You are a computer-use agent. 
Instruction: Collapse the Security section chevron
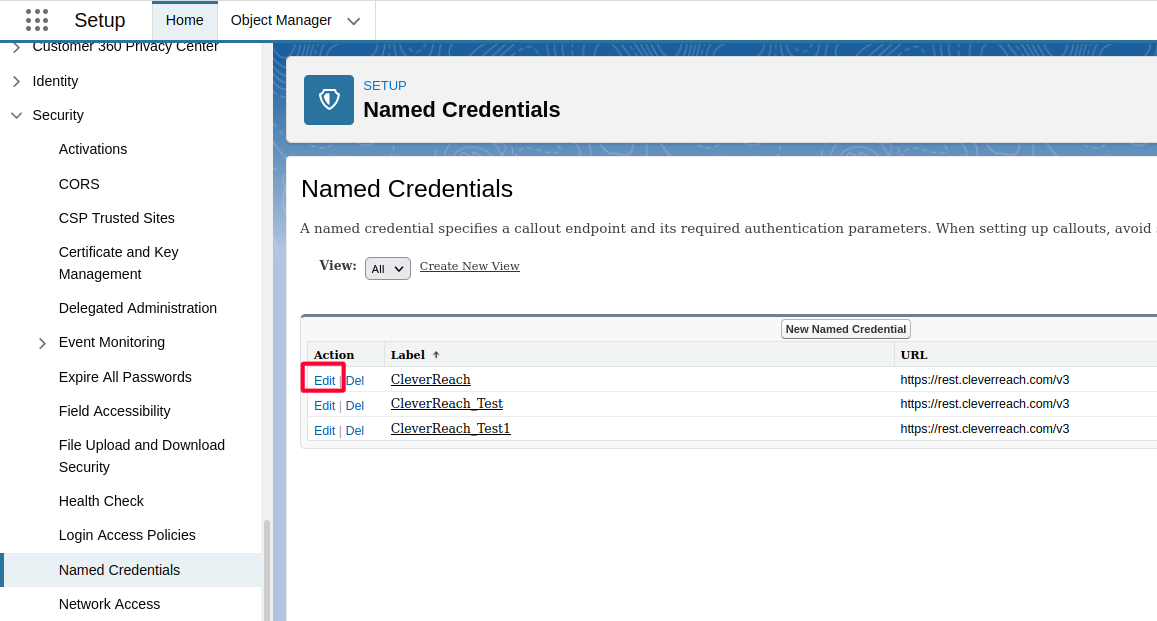tap(16, 115)
